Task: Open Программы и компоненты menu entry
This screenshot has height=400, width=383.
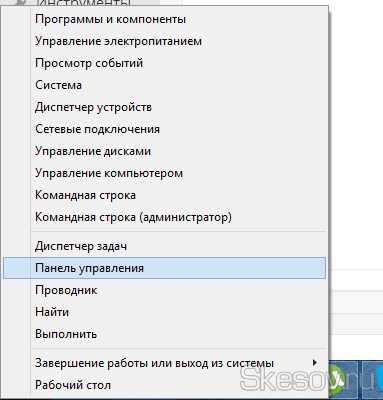Action: [x=164, y=19]
